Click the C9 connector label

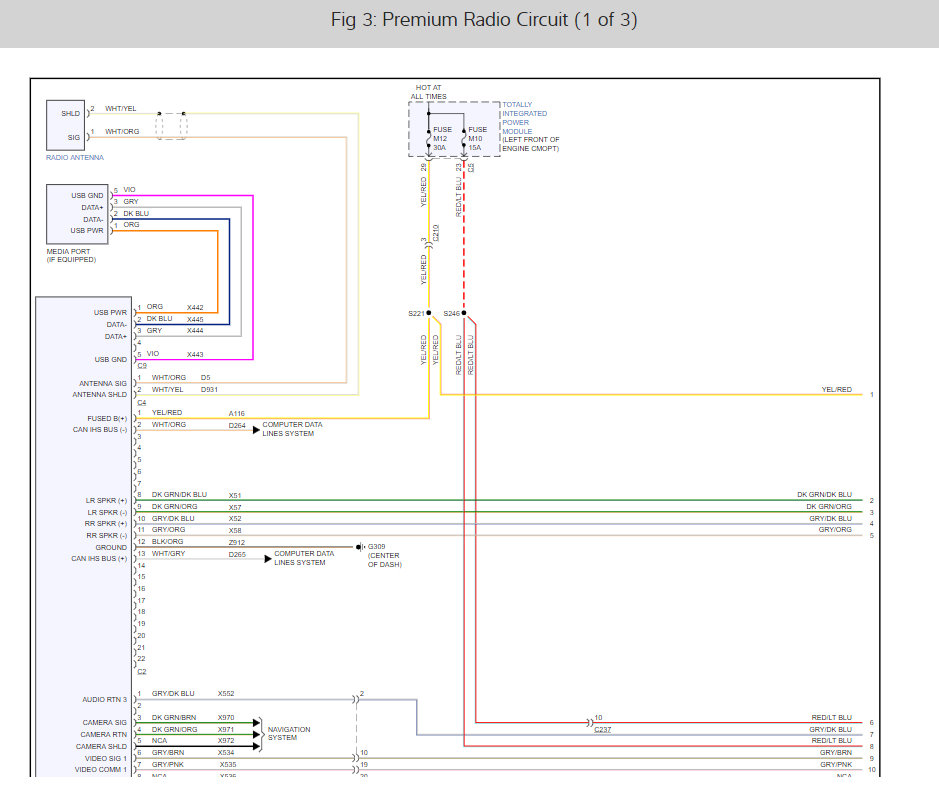[142, 366]
